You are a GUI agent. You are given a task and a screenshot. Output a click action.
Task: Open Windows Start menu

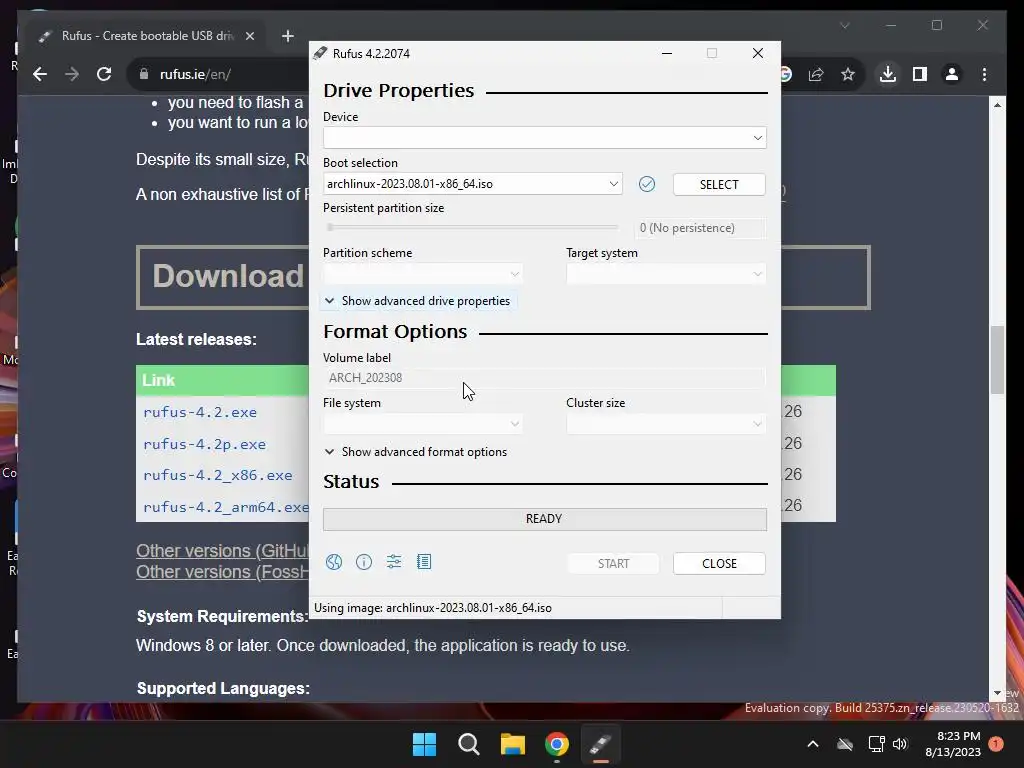click(x=424, y=744)
